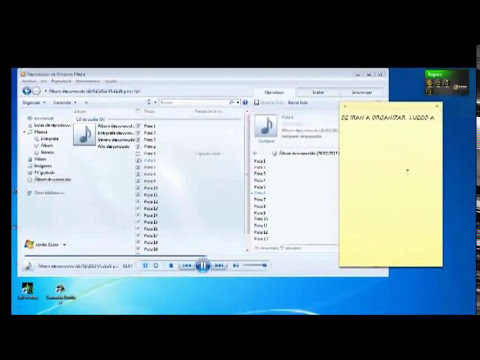Select the Álbum desconocido disc in navigation pane
Screen dimensions: 480x360
pos(49,179)
